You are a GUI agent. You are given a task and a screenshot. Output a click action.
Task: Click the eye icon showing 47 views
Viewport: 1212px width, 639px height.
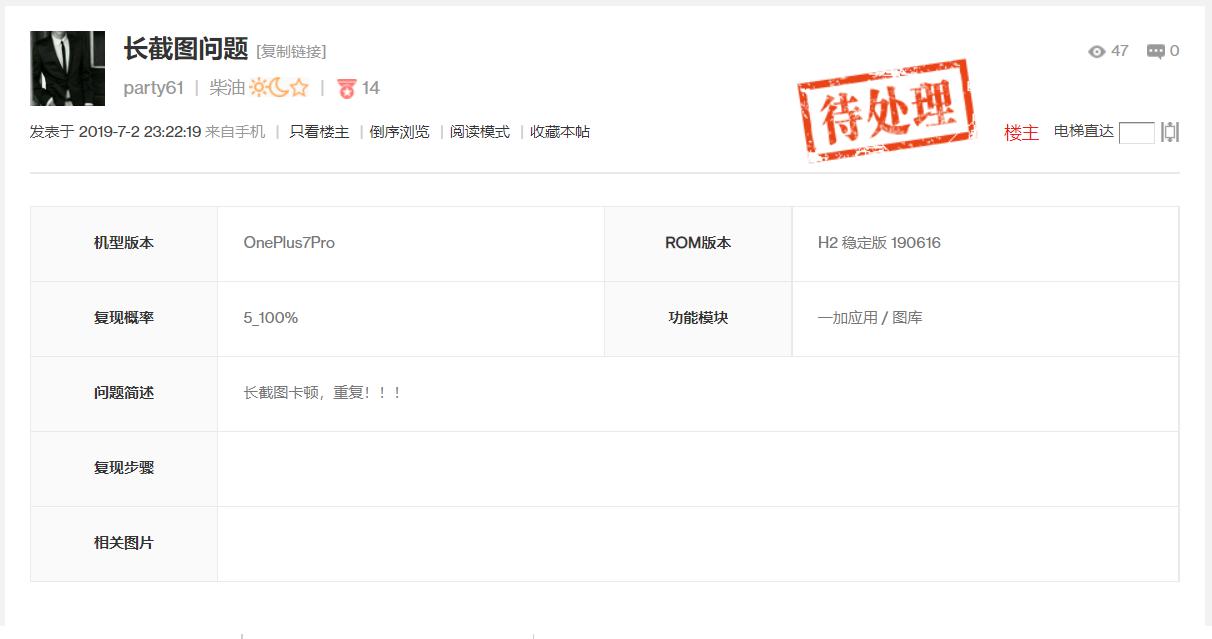[1095, 51]
